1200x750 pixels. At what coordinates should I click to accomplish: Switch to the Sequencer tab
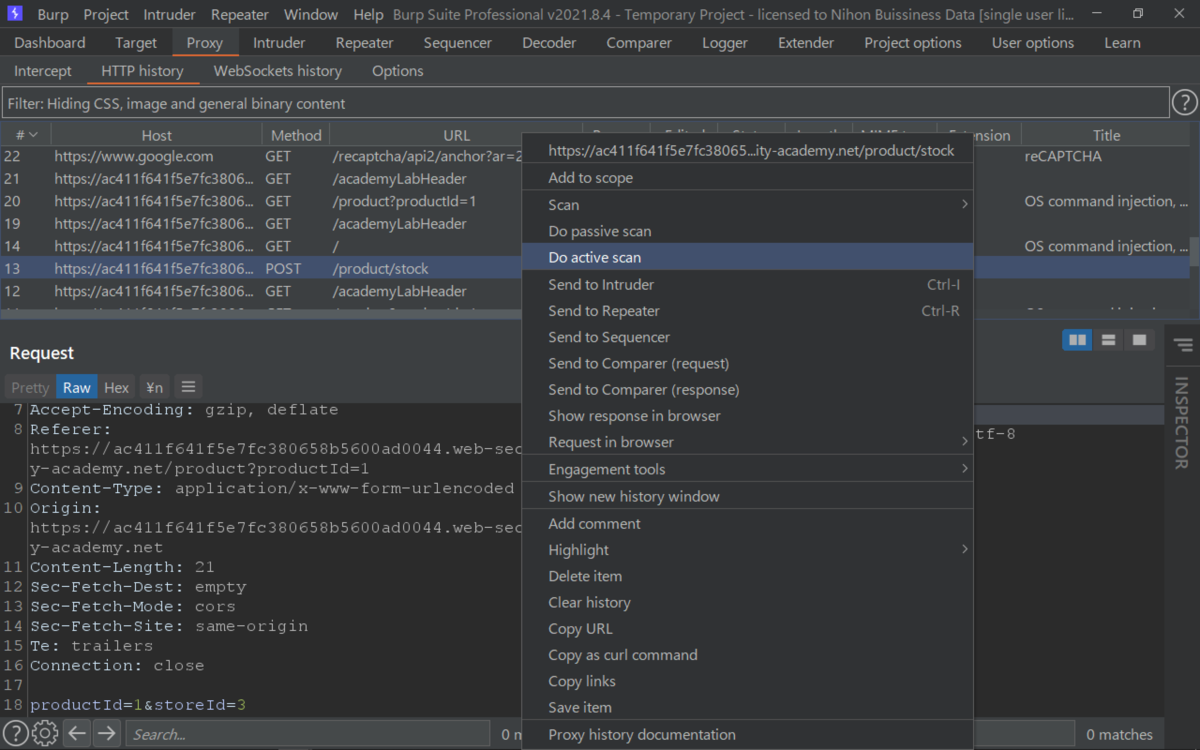click(x=457, y=43)
